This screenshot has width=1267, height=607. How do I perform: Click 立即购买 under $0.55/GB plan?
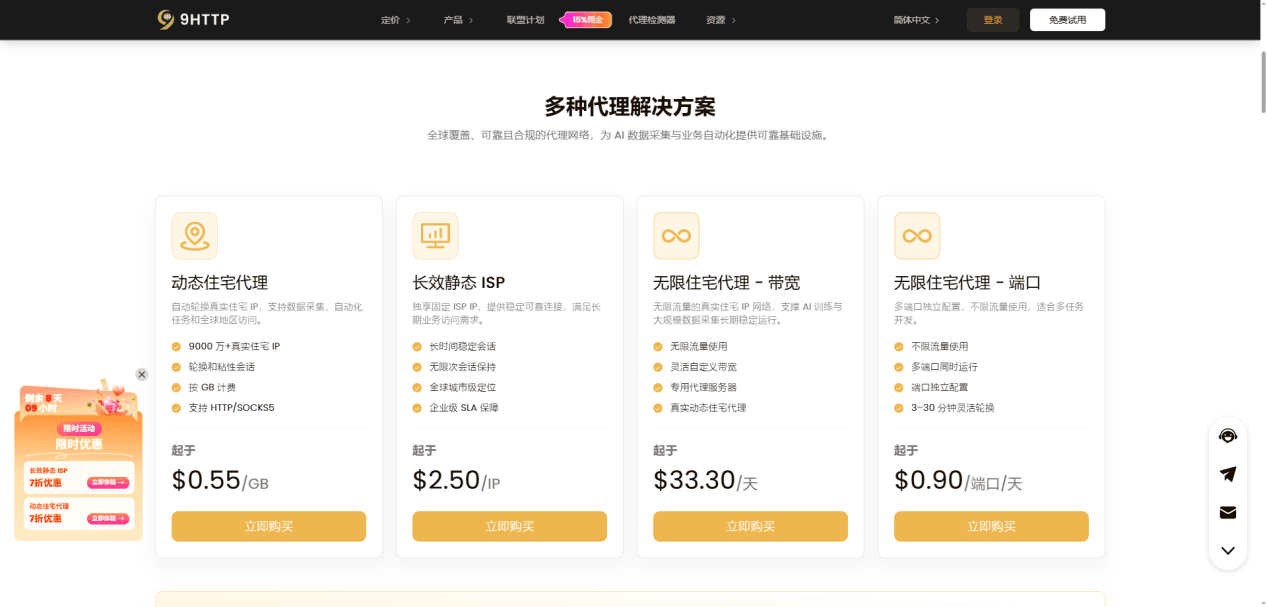tap(269, 526)
